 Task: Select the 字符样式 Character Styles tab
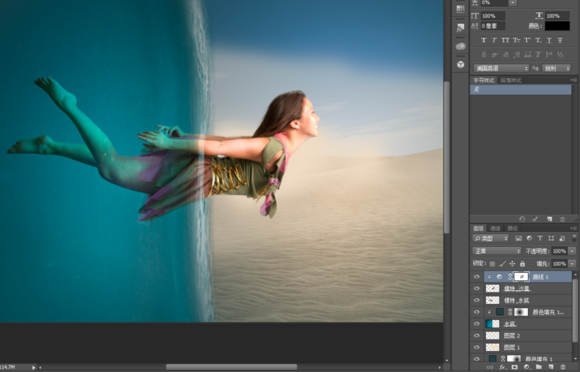click(x=484, y=80)
